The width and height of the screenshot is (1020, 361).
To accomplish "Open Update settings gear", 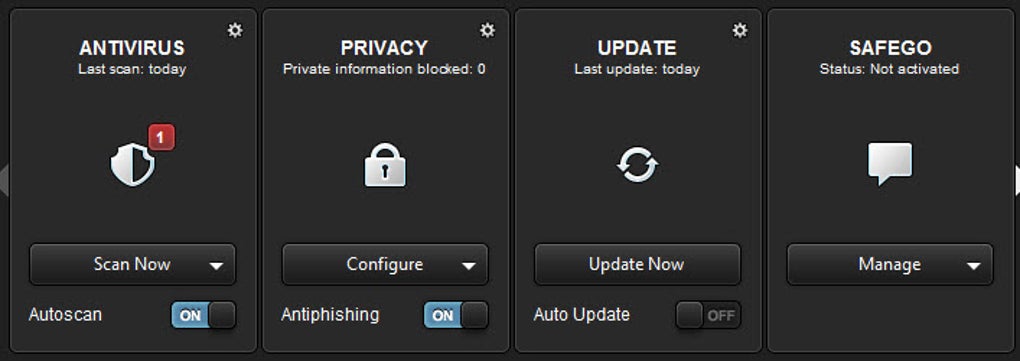I will pos(740,30).
